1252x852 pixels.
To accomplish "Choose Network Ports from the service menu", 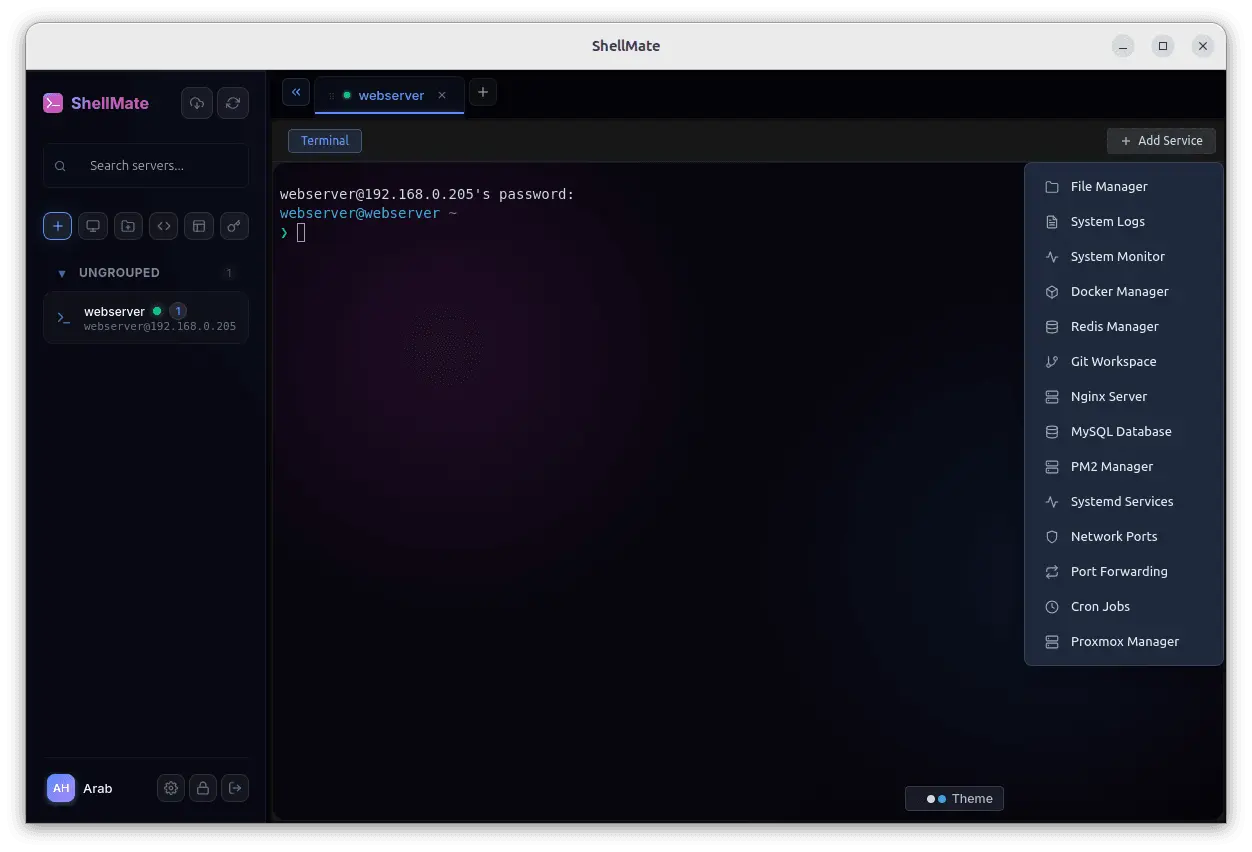I will [x=1124, y=537].
